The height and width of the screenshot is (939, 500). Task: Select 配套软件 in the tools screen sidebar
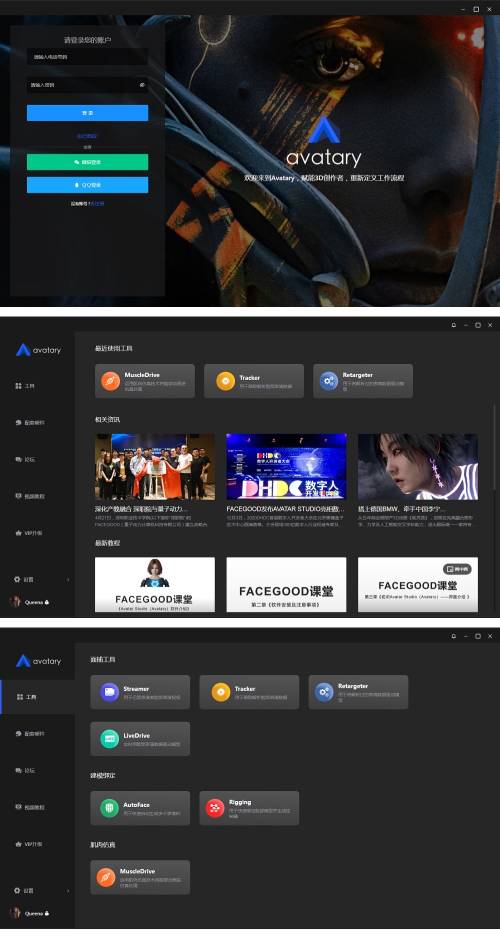(29, 734)
